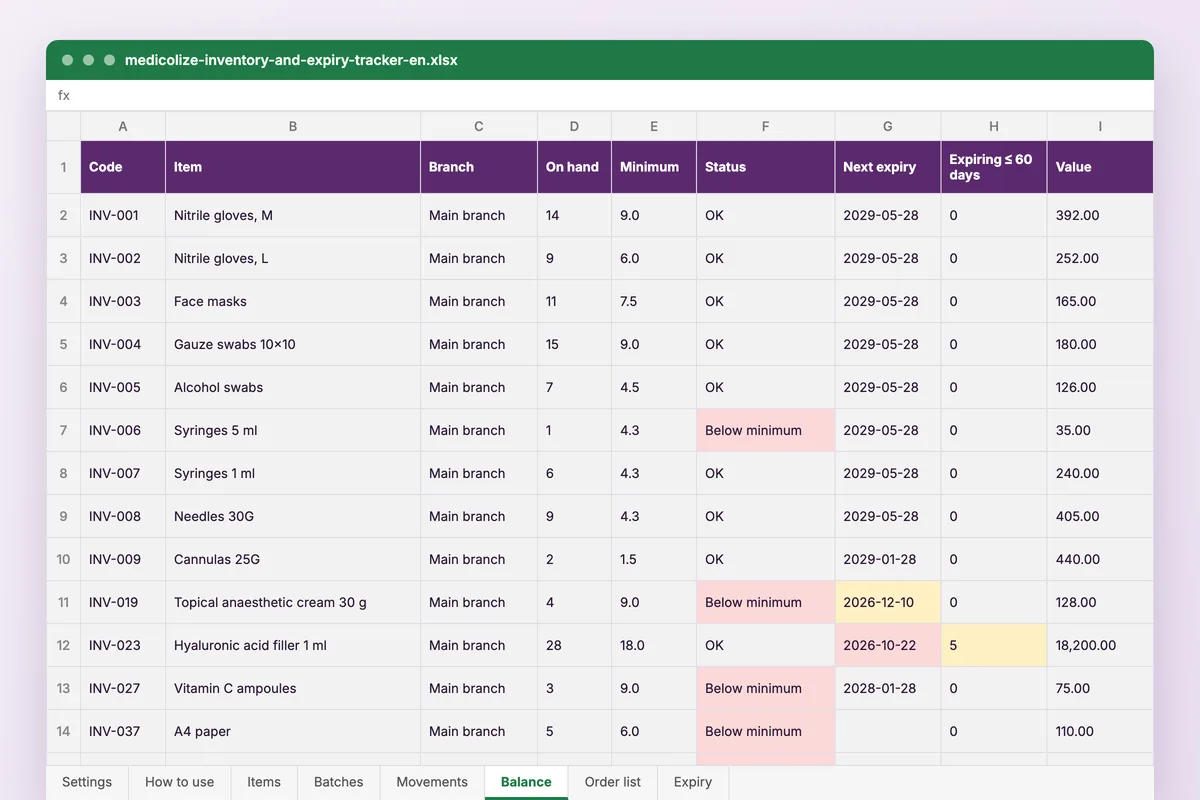The image size is (1200, 800).
Task: Go to the Batches sheet tab
Action: (x=339, y=782)
